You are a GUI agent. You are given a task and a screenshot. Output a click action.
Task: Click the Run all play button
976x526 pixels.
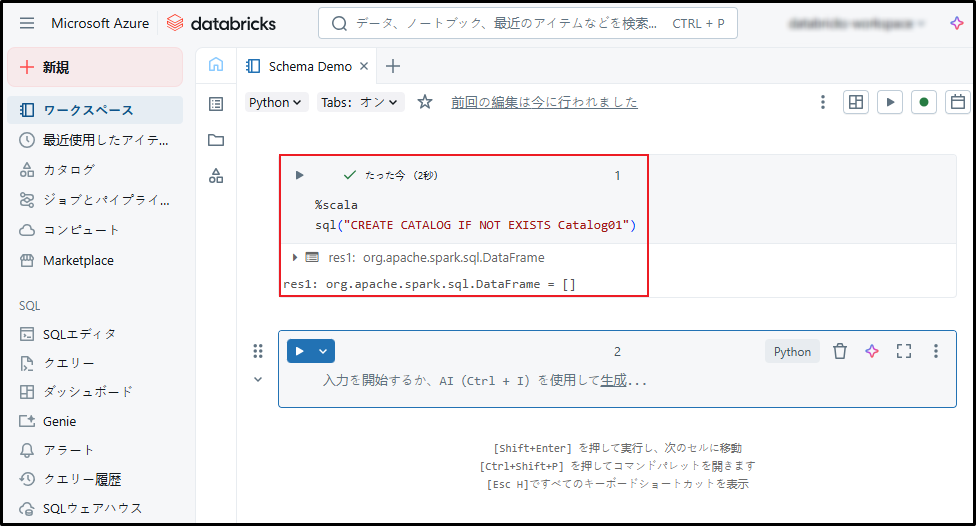pyautogui.click(x=889, y=102)
